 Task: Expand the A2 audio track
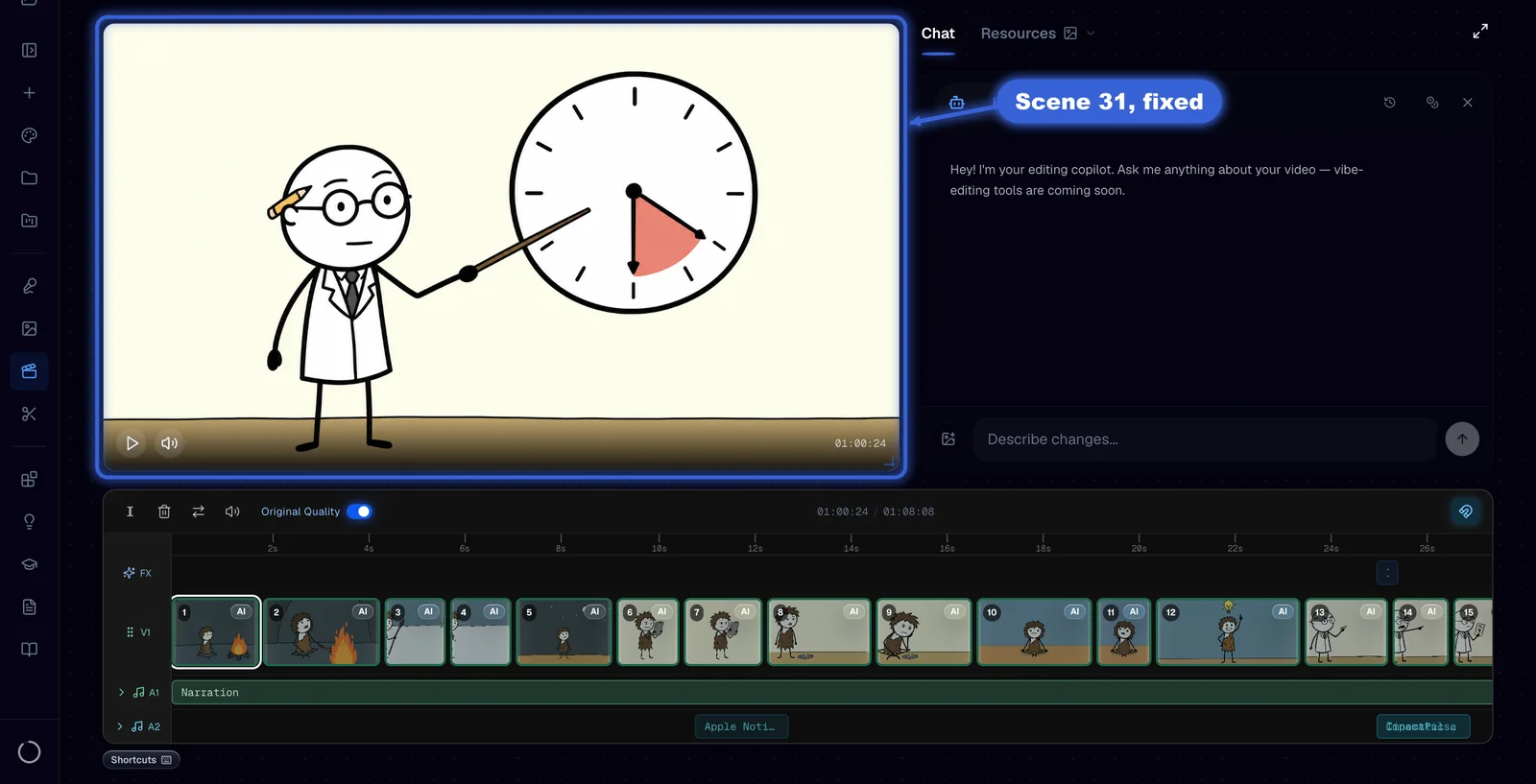tap(120, 726)
